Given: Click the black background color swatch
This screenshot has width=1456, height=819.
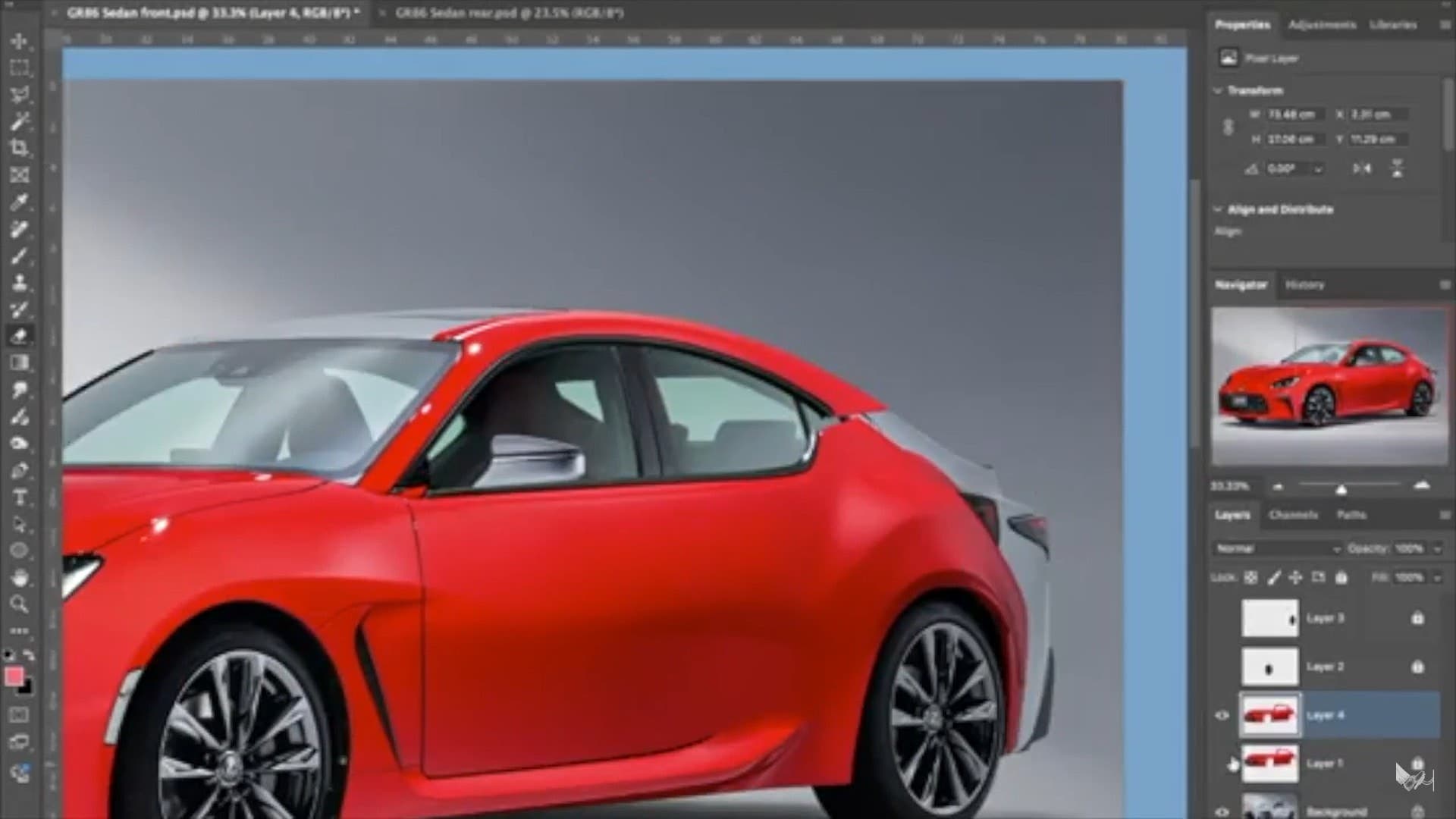Looking at the screenshot, I should pyautogui.click(x=27, y=688).
